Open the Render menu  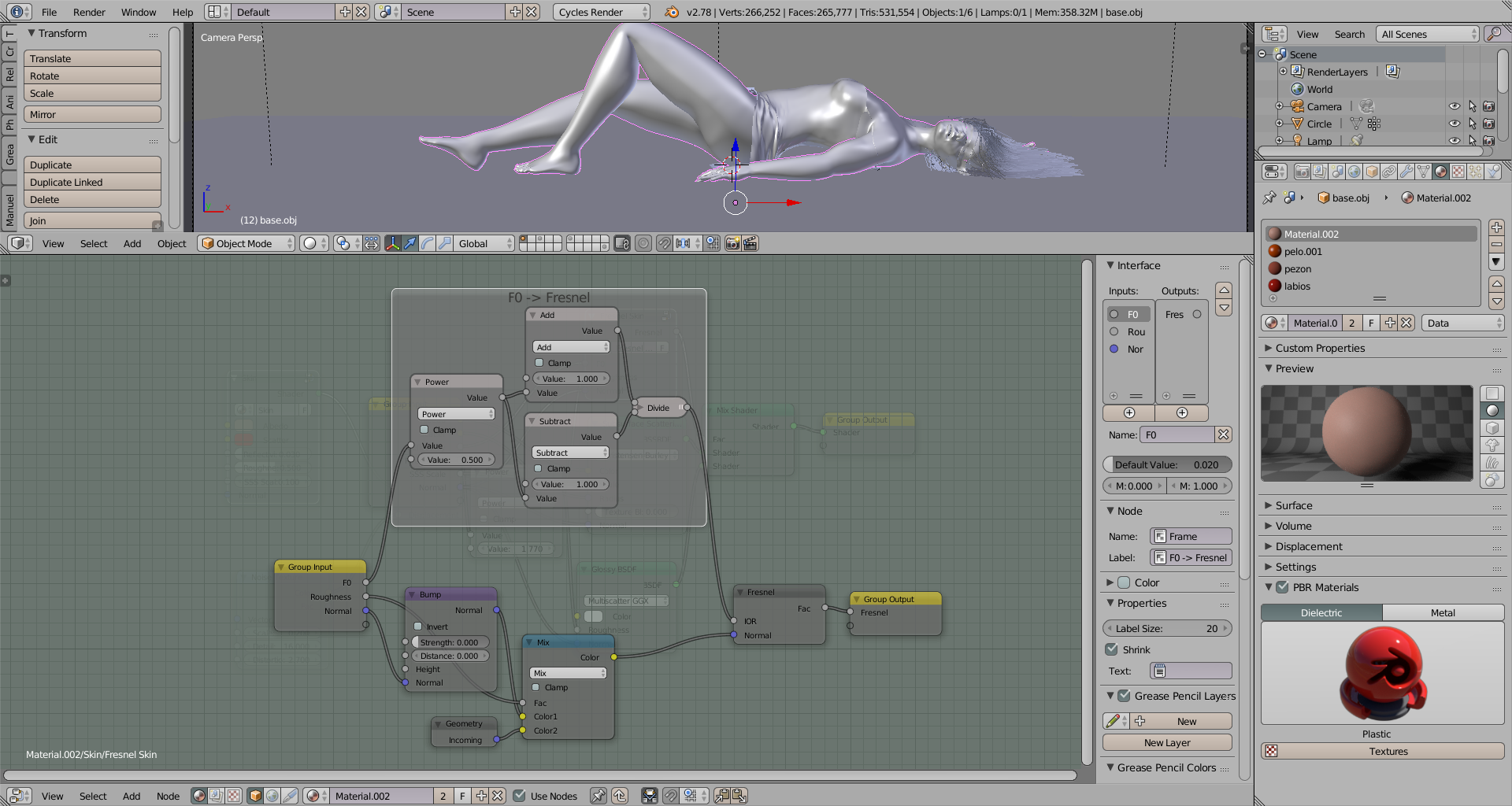(x=89, y=12)
